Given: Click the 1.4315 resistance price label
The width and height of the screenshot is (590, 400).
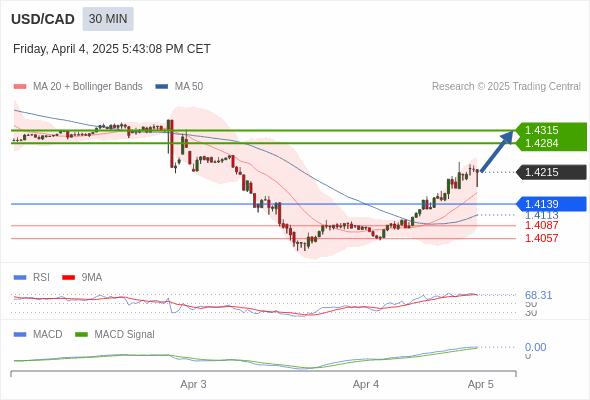Looking at the screenshot, I should 541,130.
